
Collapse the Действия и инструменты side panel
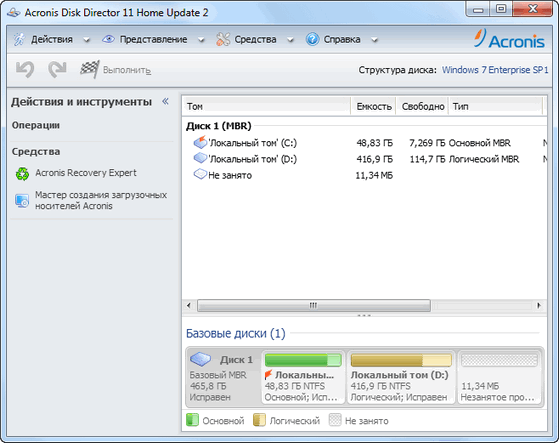(x=165, y=101)
